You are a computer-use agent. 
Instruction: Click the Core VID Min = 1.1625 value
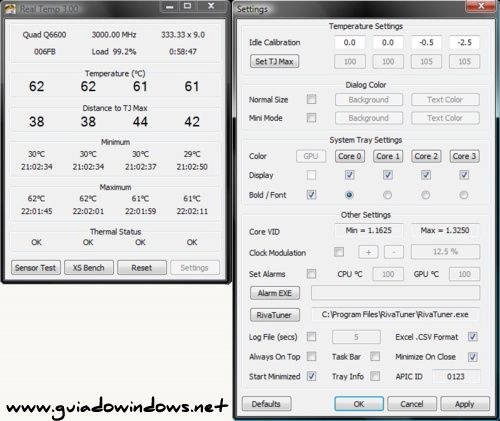point(369,230)
